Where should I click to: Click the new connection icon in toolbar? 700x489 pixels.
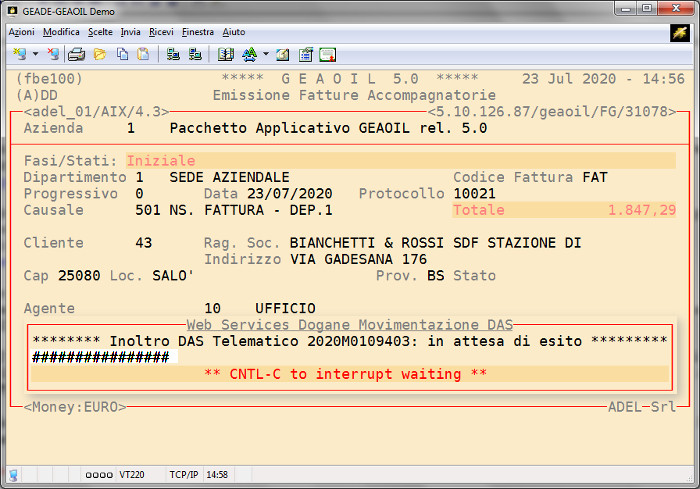pyautogui.click(x=20, y=54)
